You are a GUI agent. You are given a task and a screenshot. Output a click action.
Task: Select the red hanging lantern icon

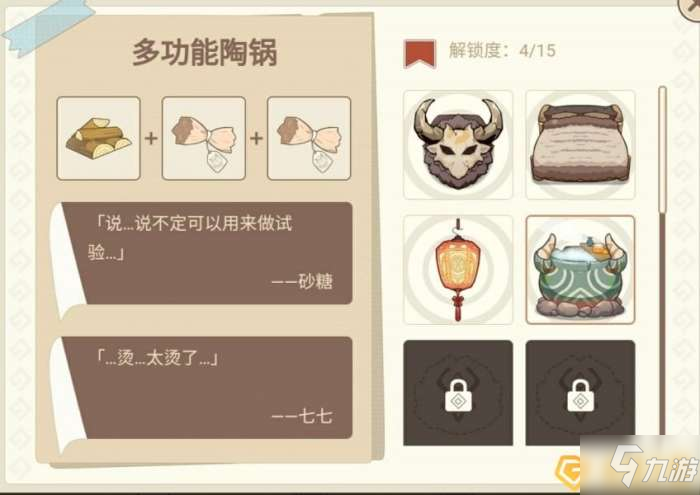[458, 270]
